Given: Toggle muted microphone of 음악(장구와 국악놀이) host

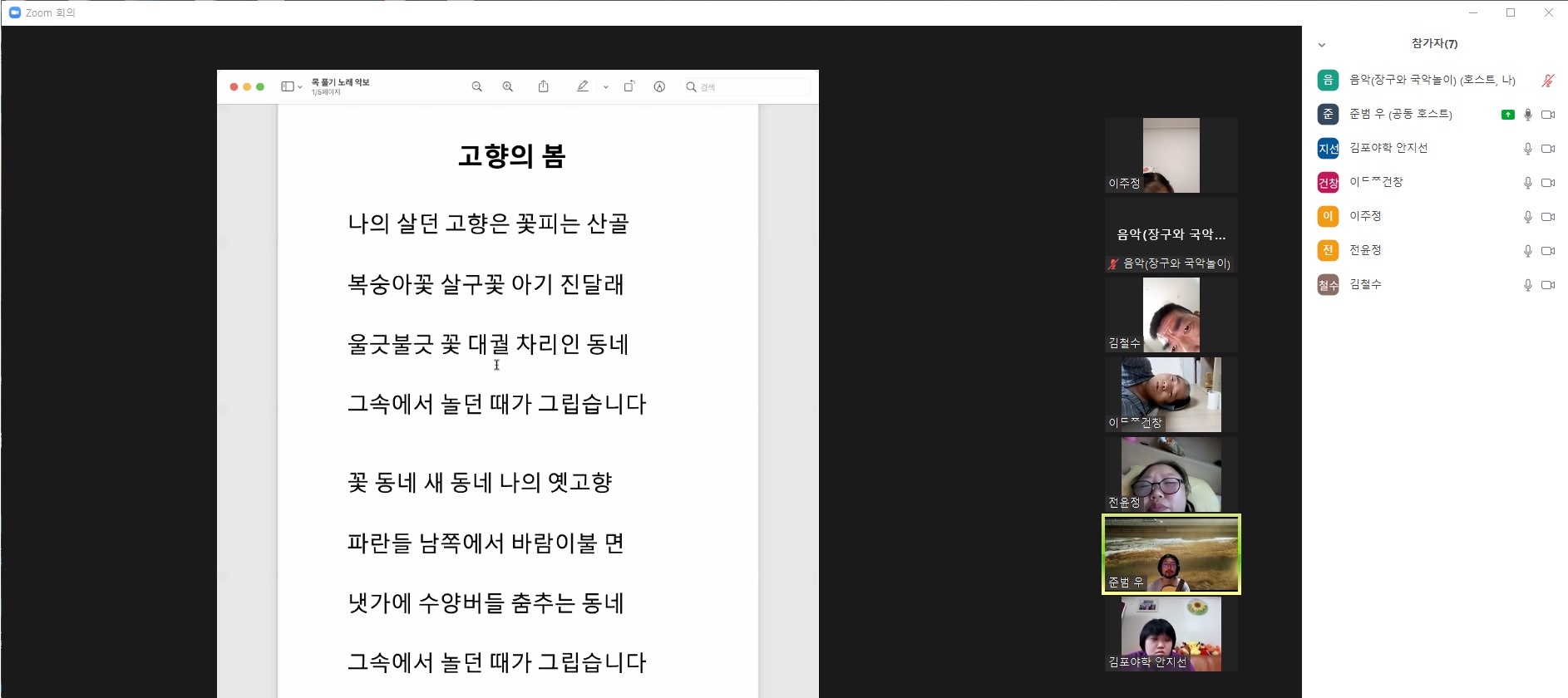Looking at the screenshot, I should (x=1547, y=81).
